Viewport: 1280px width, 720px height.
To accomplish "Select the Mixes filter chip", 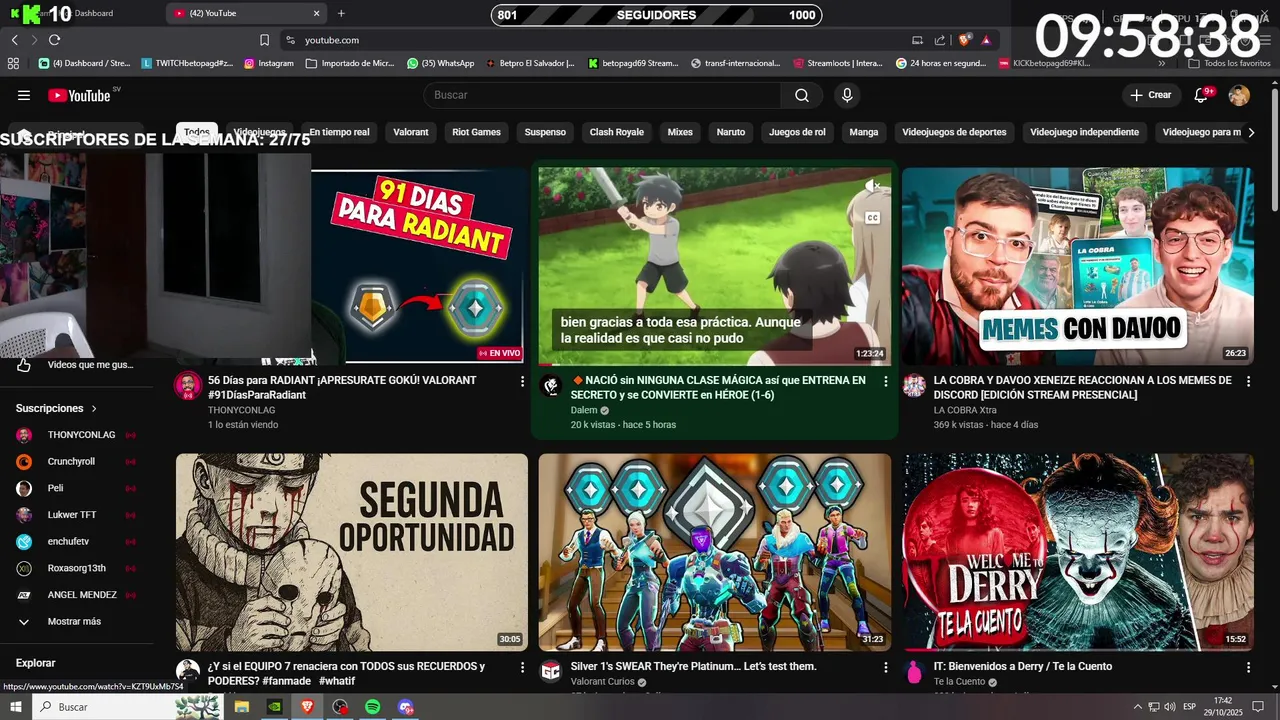I will pos(680,132).
